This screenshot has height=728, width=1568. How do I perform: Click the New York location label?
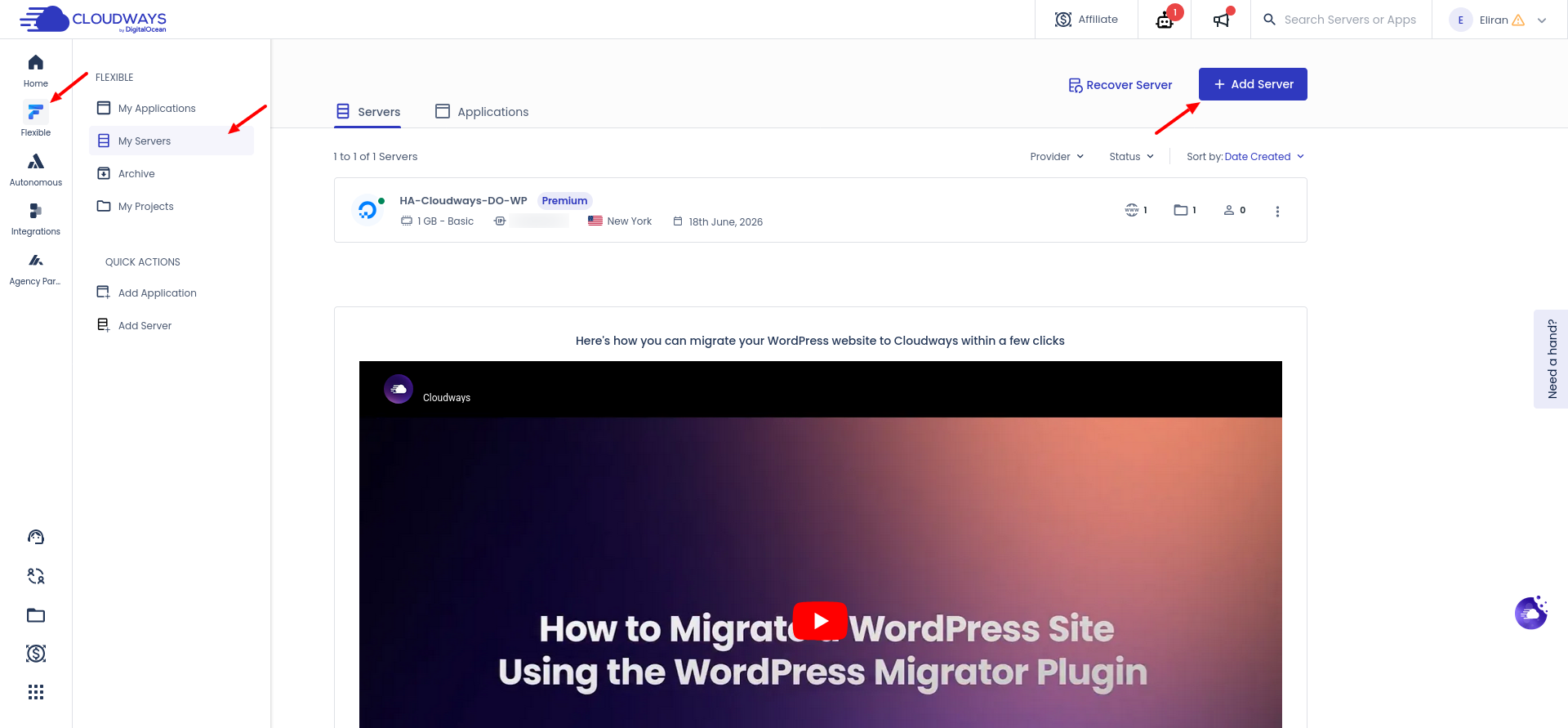click(629, 221)
